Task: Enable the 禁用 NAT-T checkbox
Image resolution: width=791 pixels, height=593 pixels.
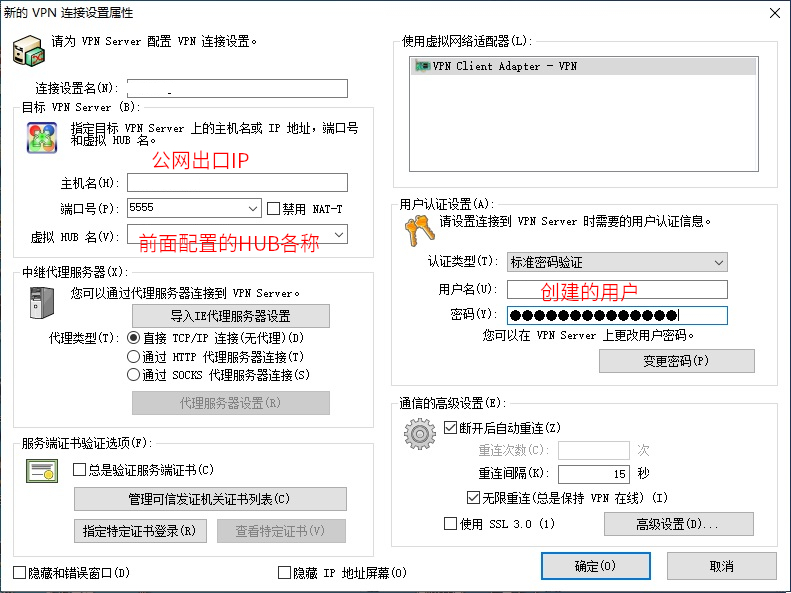Action: point(273,208)
